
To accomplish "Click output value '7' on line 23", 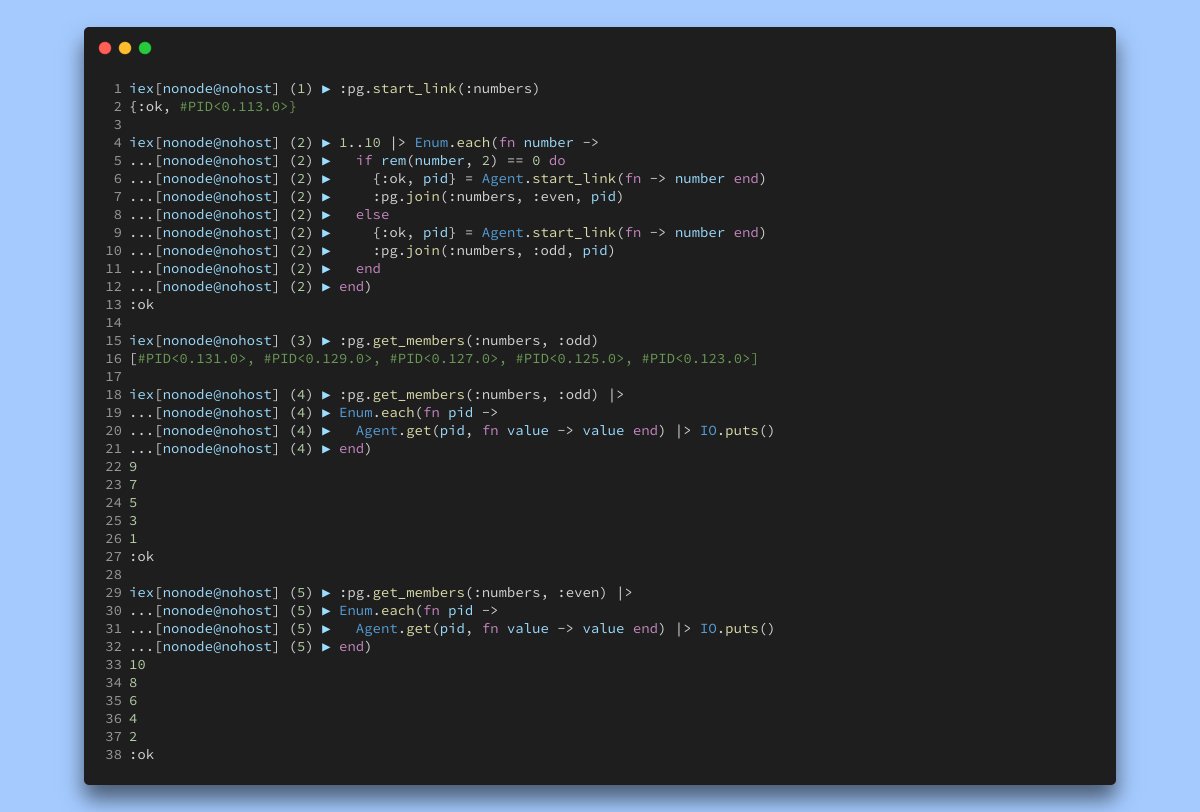I will 133,484.
